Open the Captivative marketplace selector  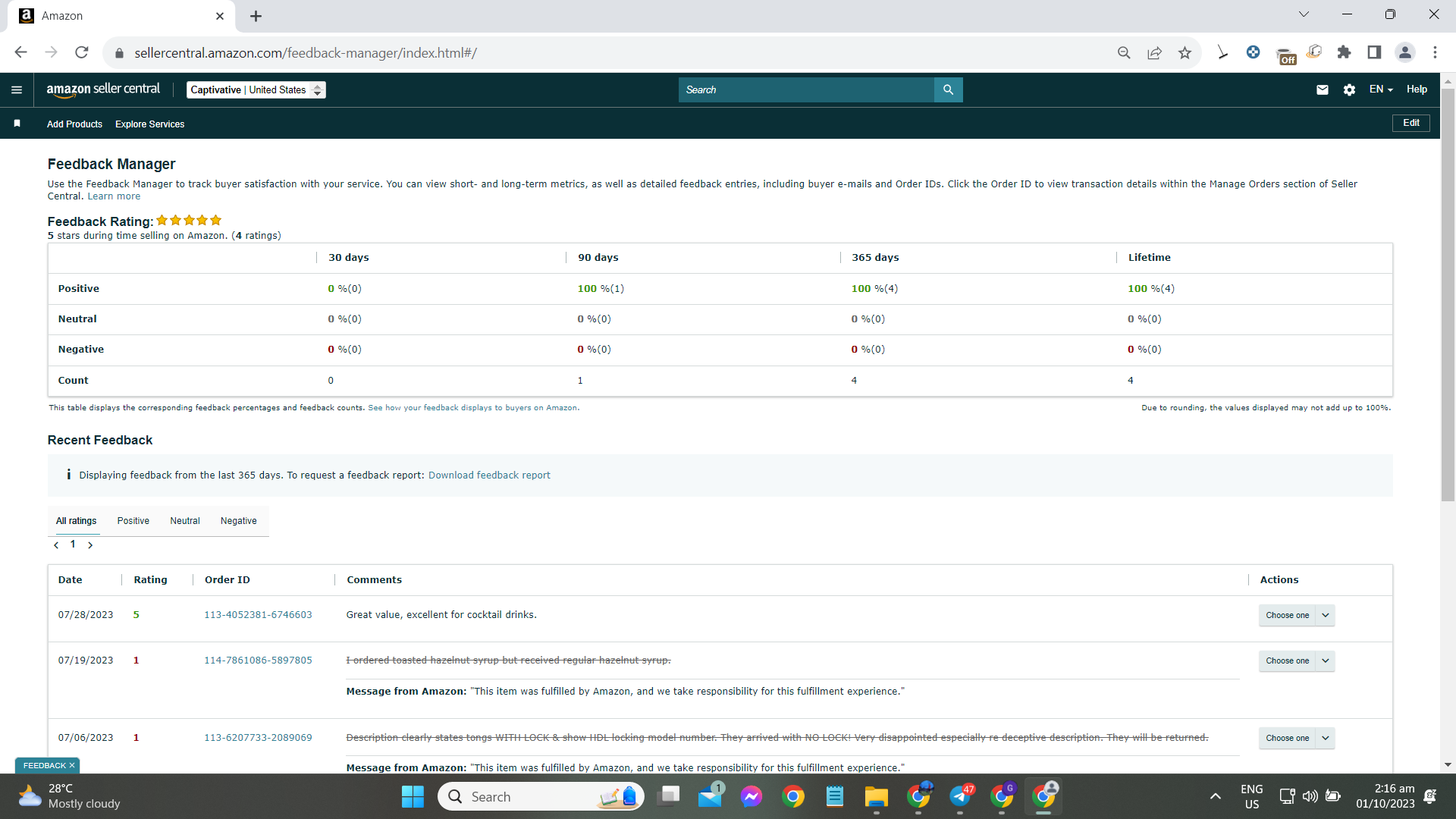[x=256, y=89]
